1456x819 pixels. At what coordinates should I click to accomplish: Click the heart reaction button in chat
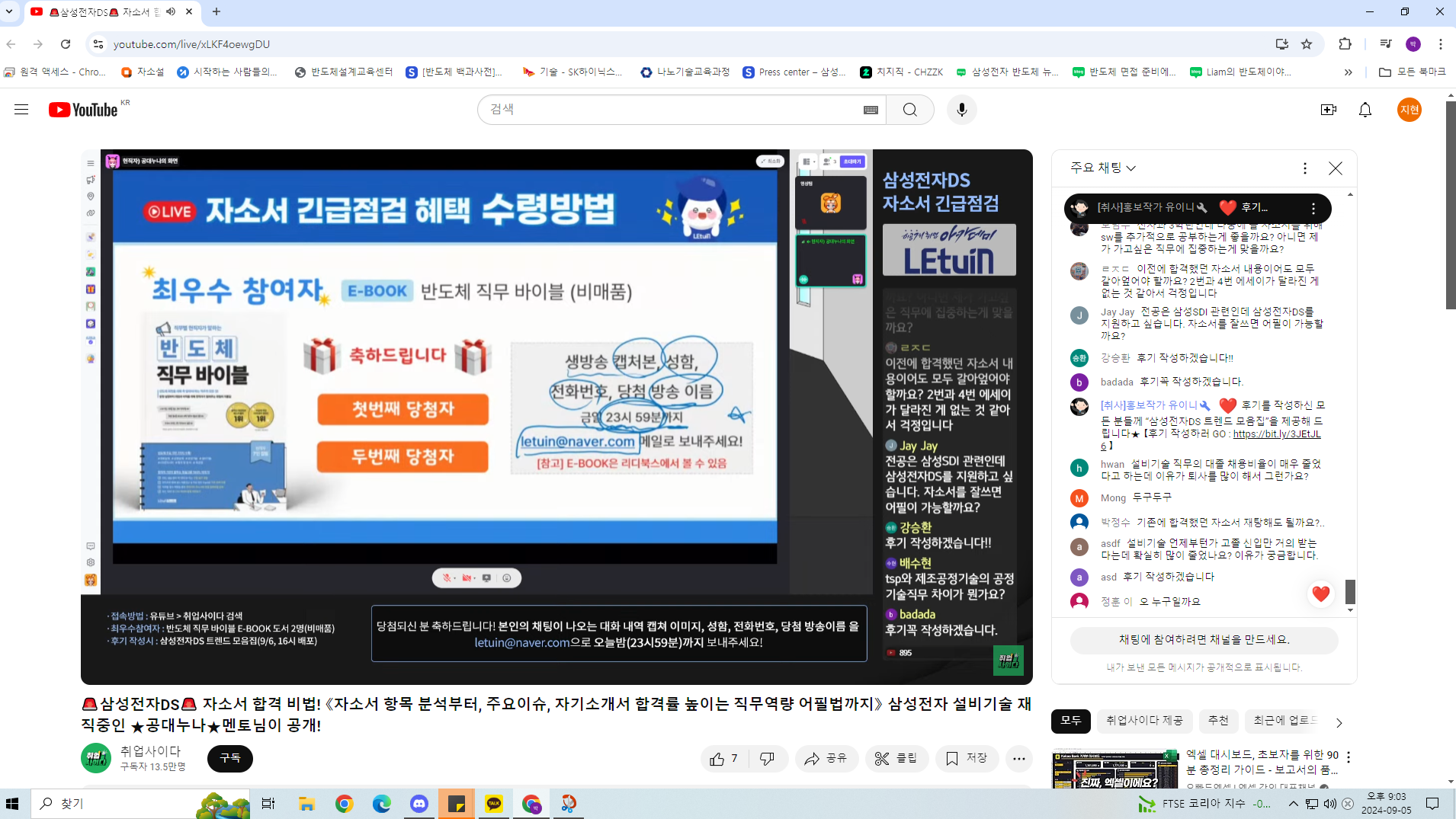click(x=1321, y=593)
